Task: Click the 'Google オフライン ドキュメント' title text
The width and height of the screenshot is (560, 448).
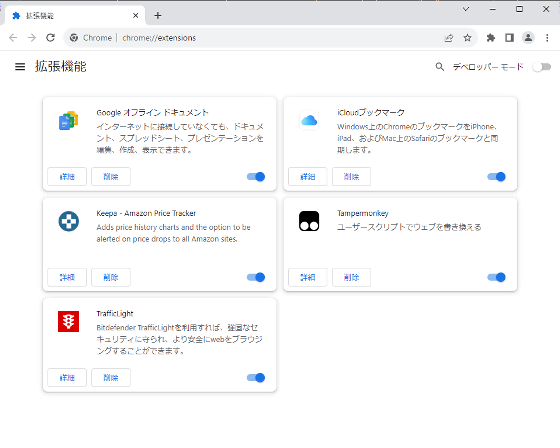Action: pyautogui.click(x=152, y=113)
